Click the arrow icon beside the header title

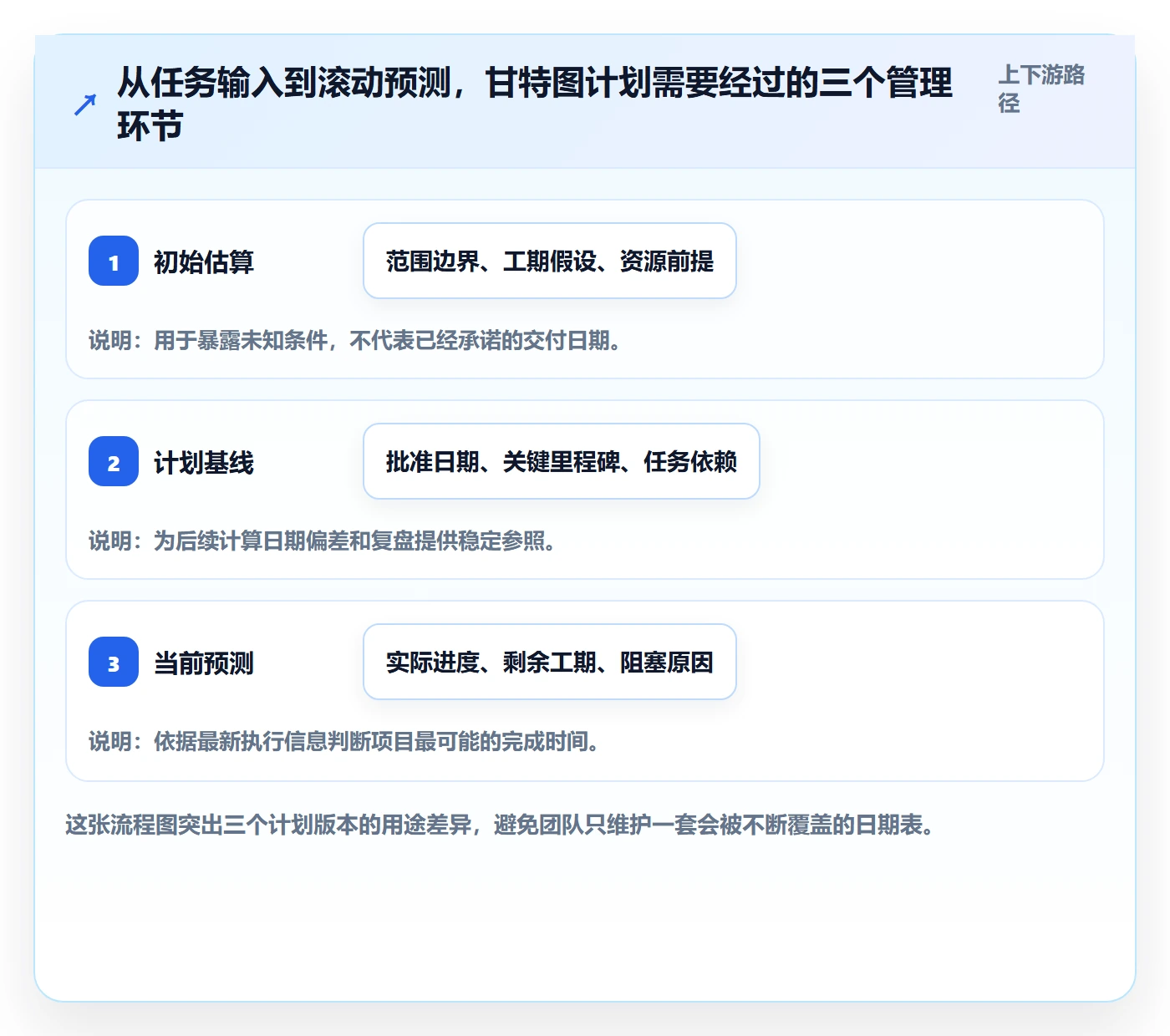click(85, 104)
